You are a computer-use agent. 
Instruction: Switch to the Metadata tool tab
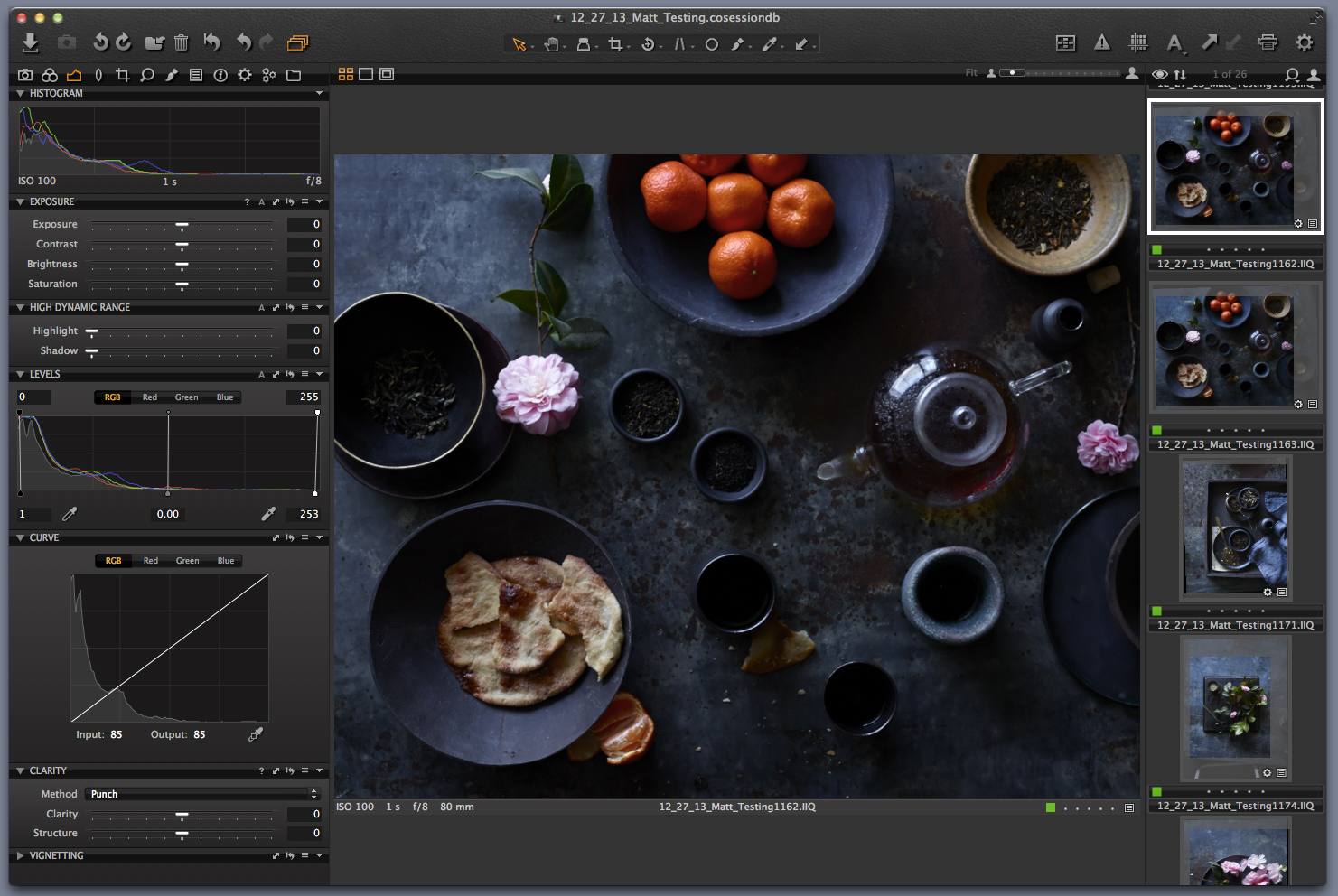coord(196,75)
